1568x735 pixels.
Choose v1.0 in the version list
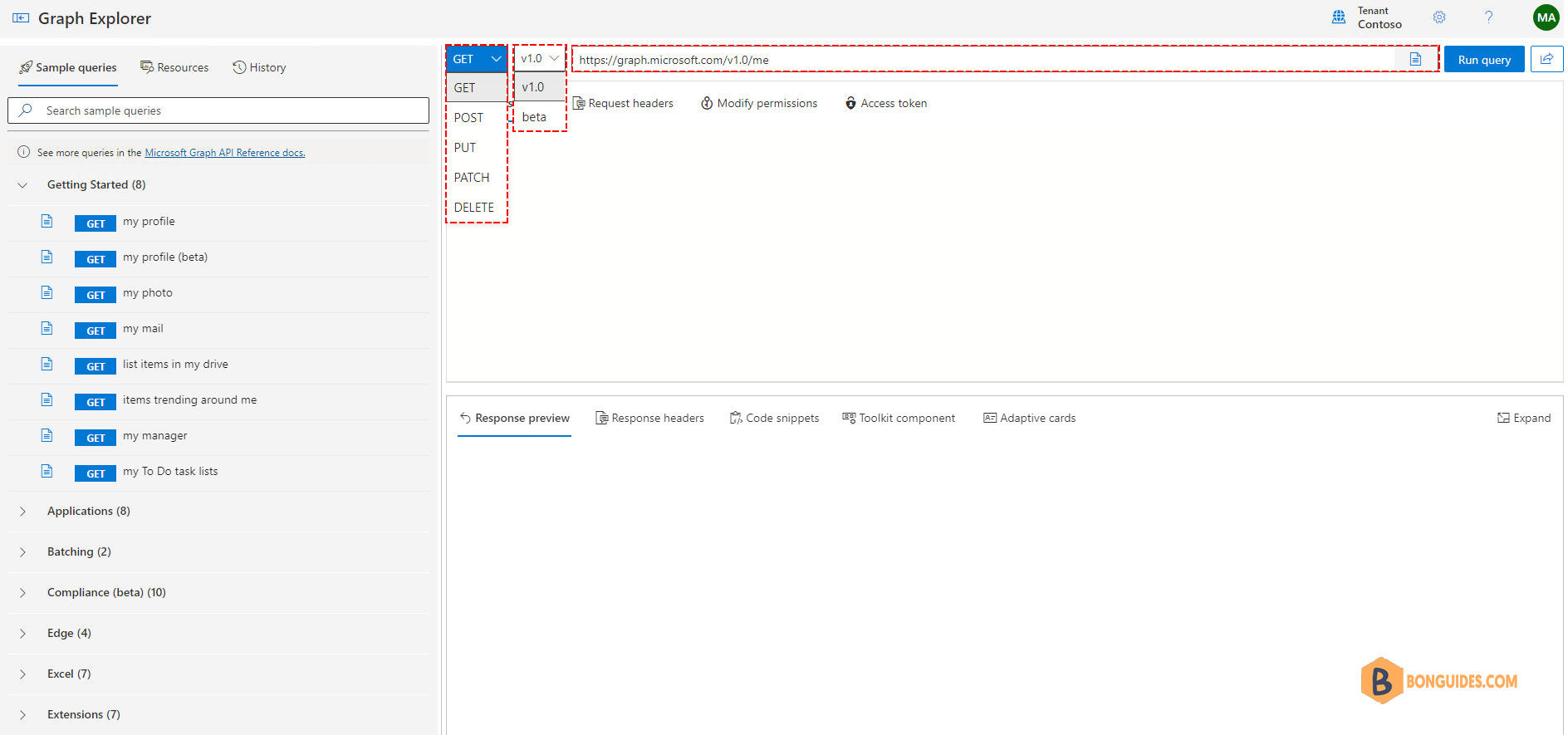pos(540,86)
